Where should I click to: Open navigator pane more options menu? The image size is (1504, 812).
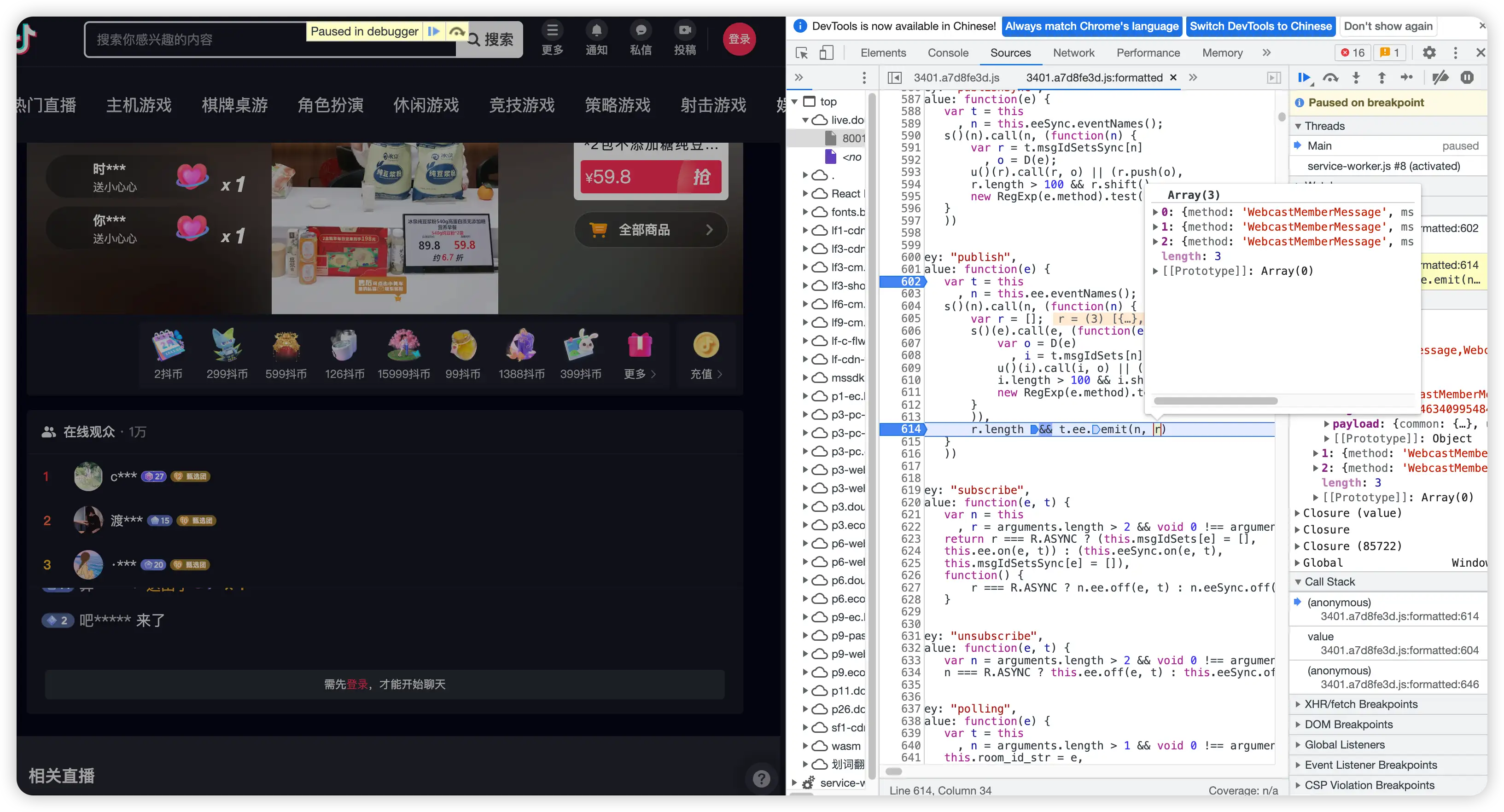864,78
